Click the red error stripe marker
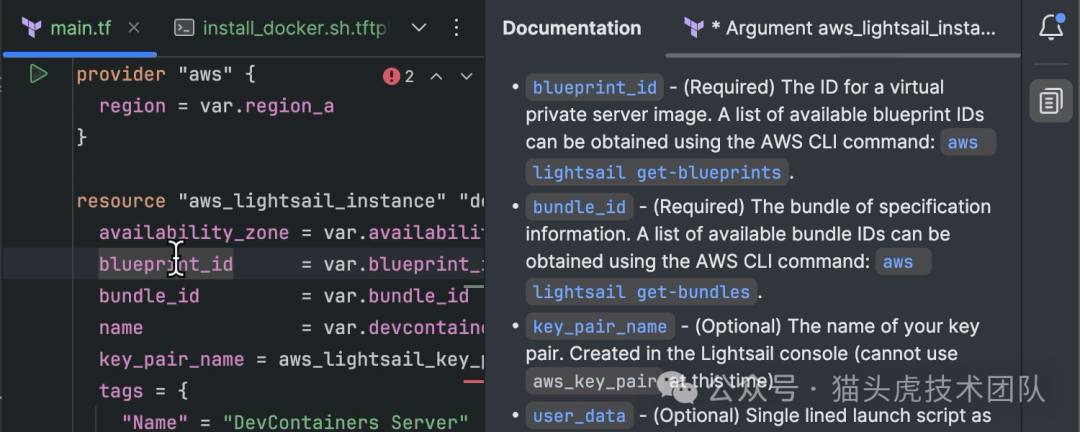This screenshot has height=432, width=1080. pos(473,380)
